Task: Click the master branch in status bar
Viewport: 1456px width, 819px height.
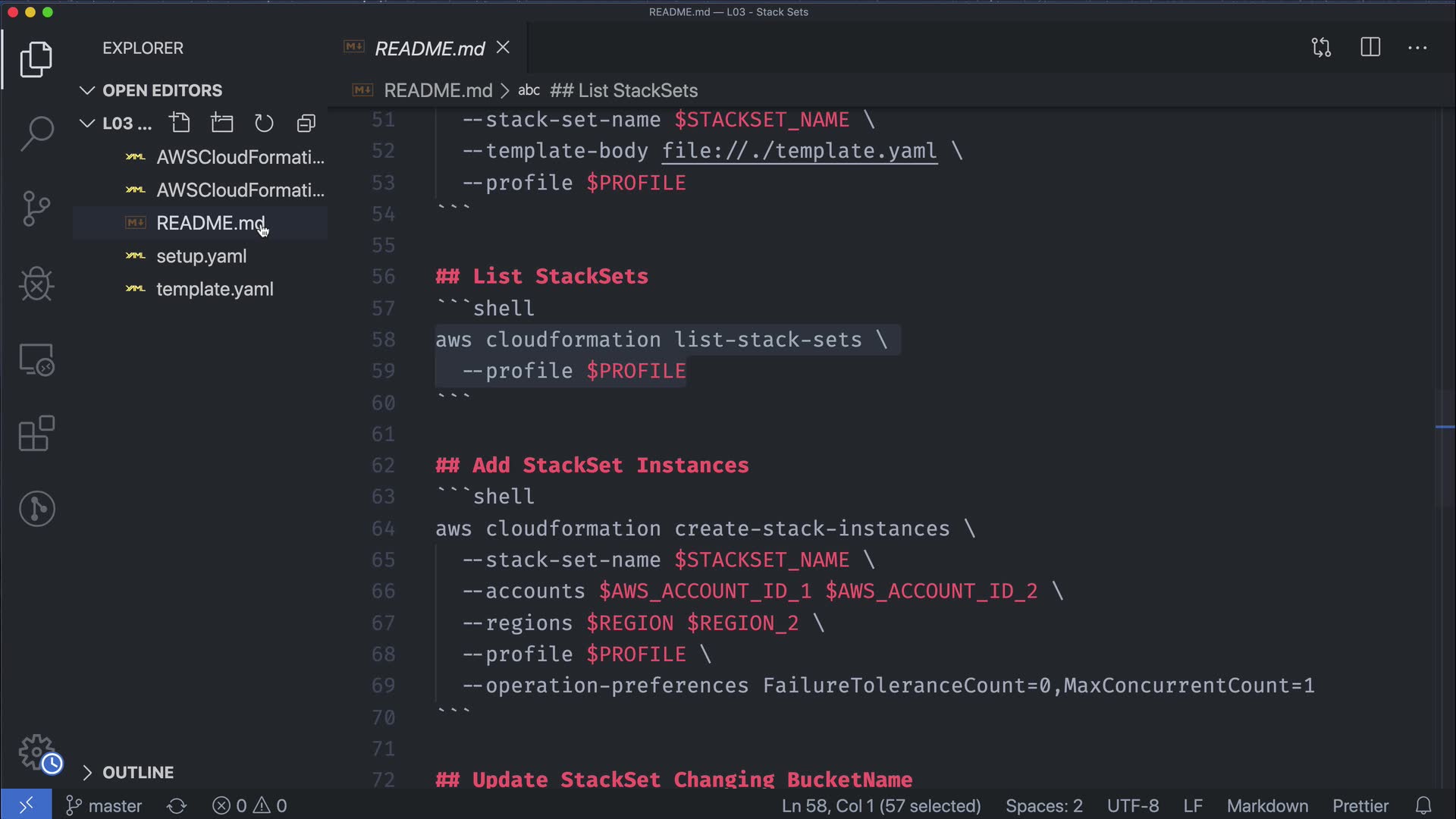Action: (x=105, y=805)
